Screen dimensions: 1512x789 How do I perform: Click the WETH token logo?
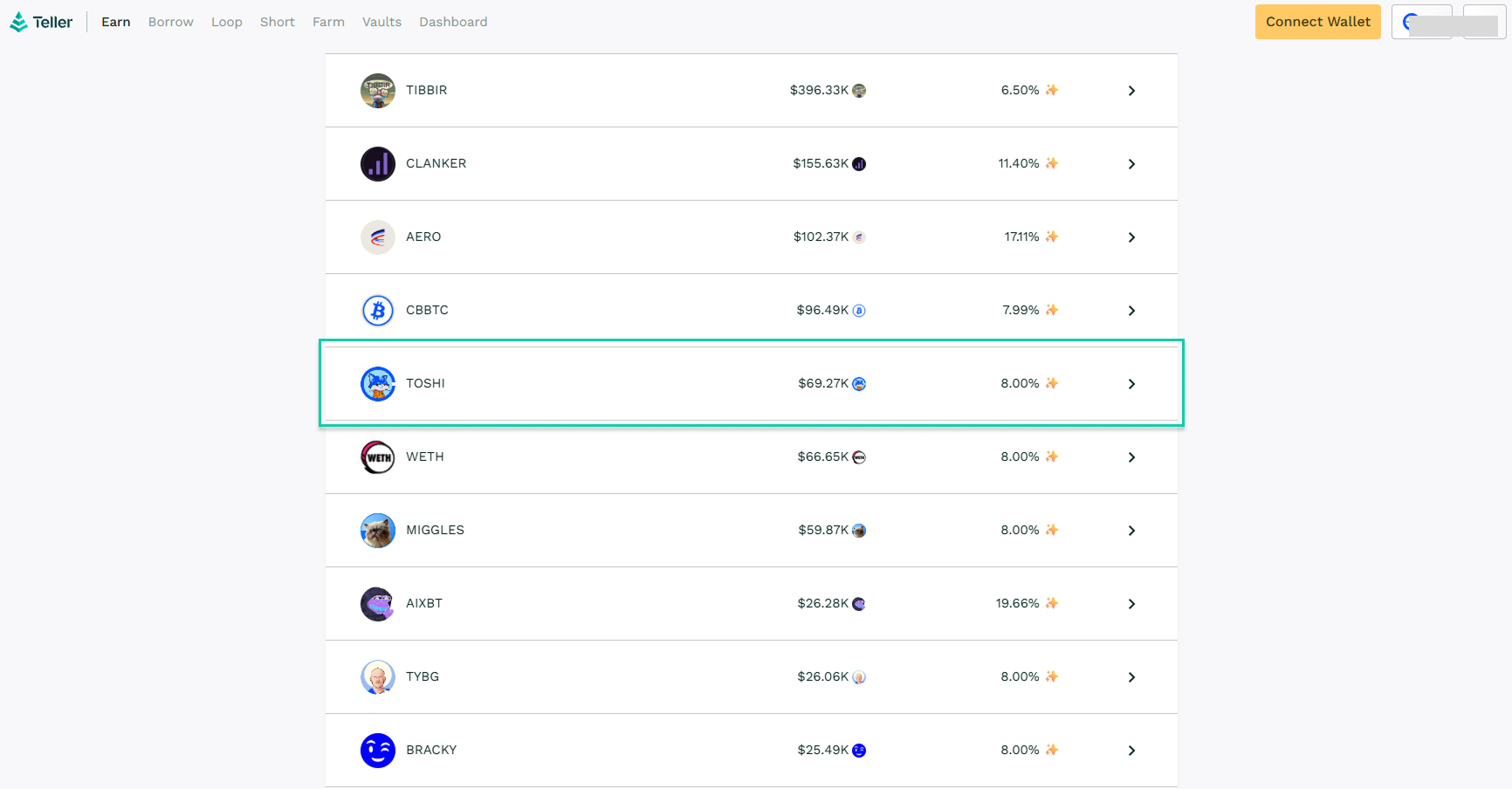[377, 457]
